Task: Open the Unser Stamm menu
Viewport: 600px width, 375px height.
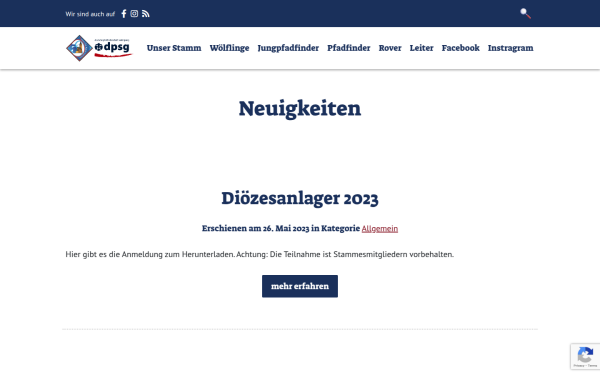Action: [174, 48]
